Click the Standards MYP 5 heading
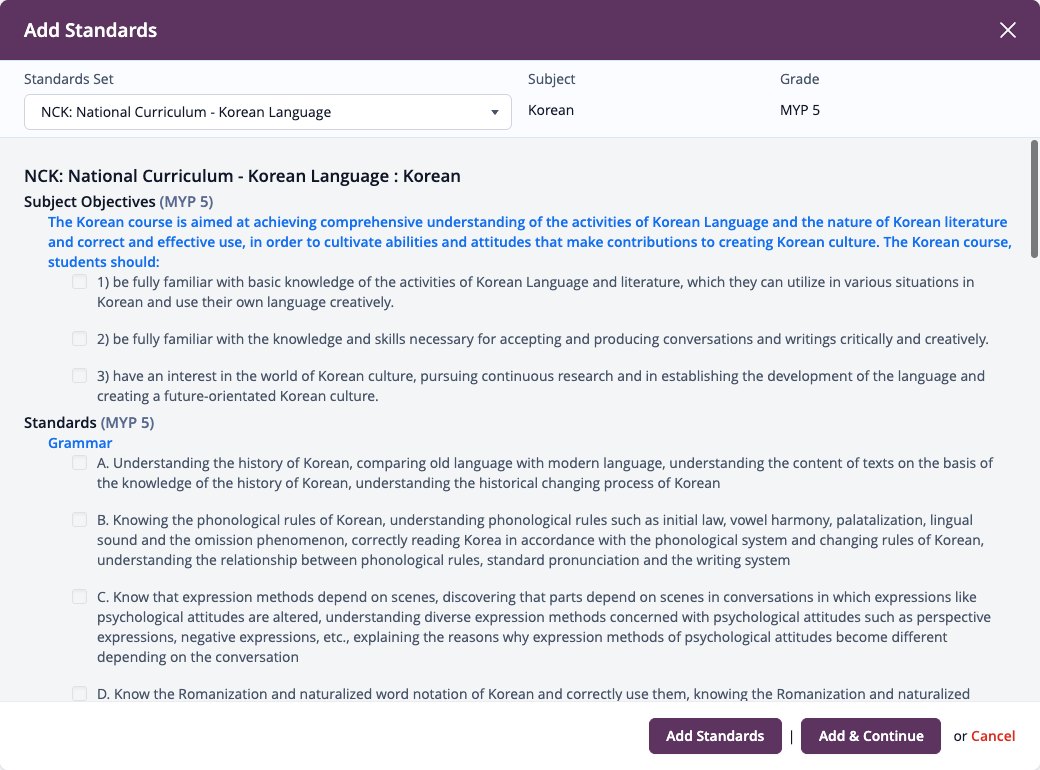Viewport: 1040px width, 770px height. point(89,422)
